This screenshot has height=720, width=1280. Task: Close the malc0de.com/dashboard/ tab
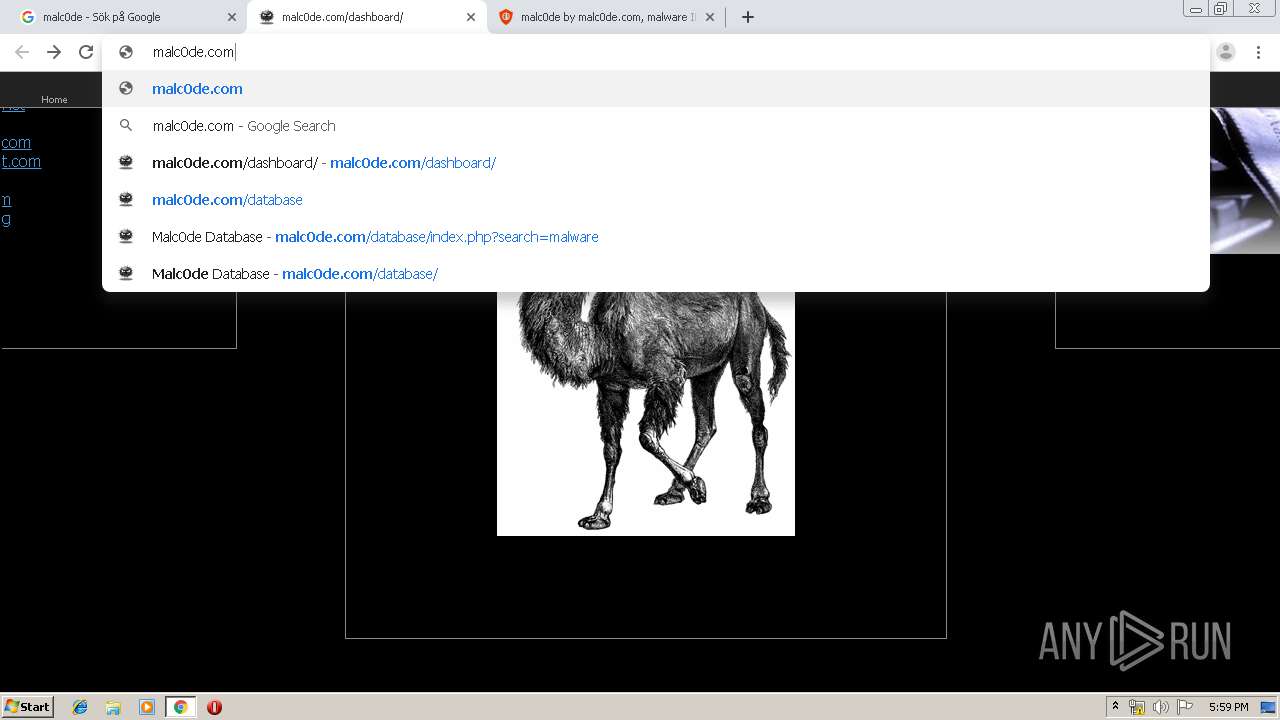pos(471,17)
